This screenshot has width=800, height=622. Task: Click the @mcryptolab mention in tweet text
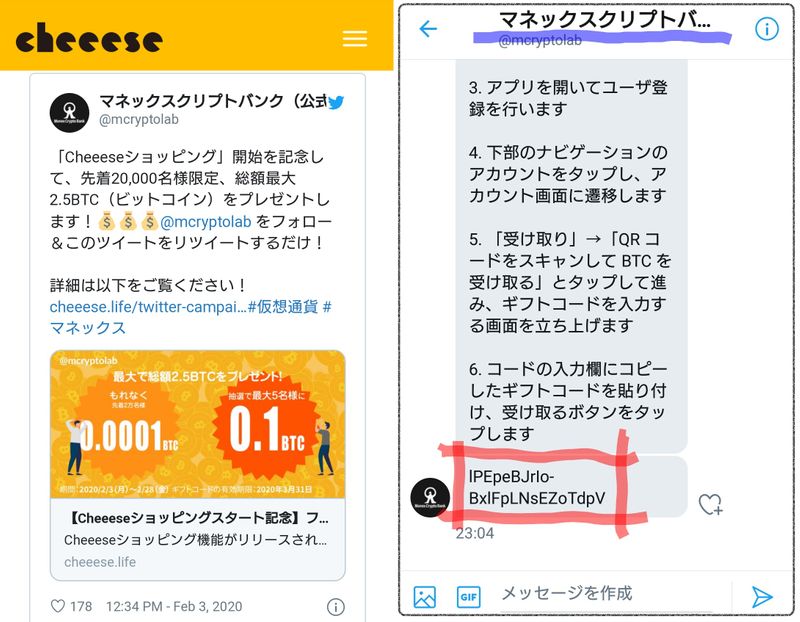206,221
